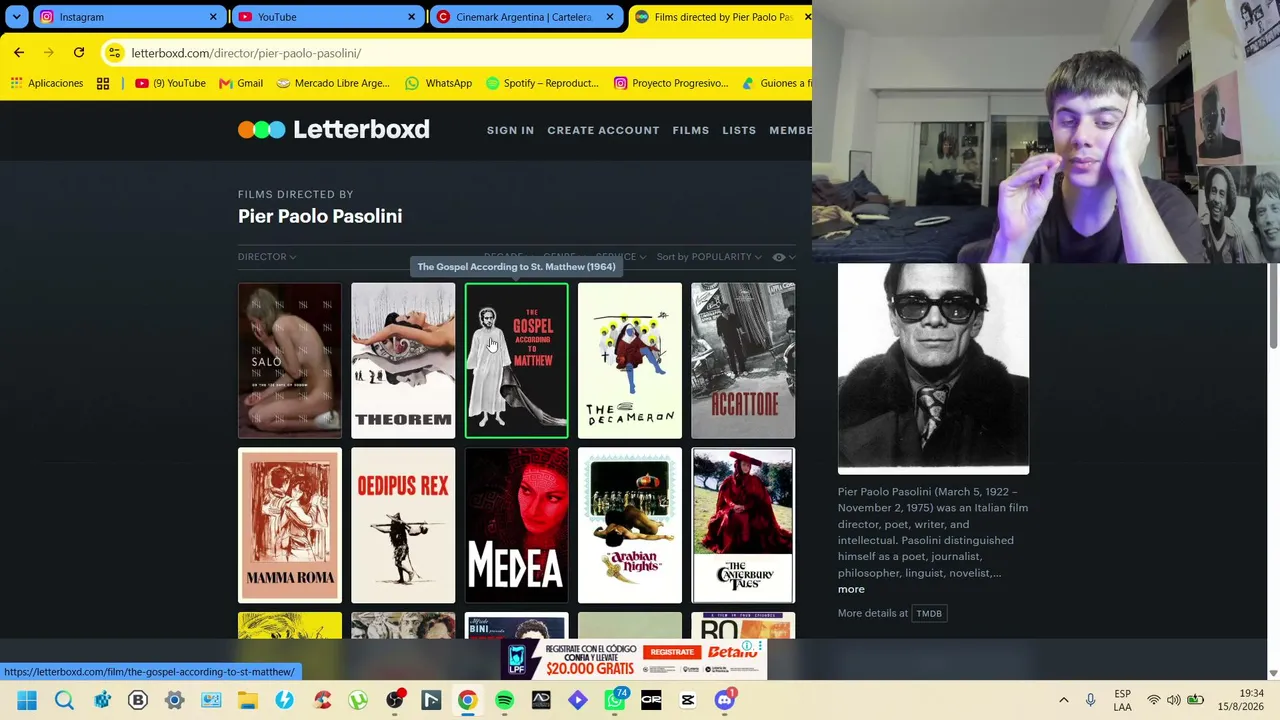Open CapCut from the taskbar
Image resolution: width=1280 pixels, height=720 pixels.
click(688, 700)
